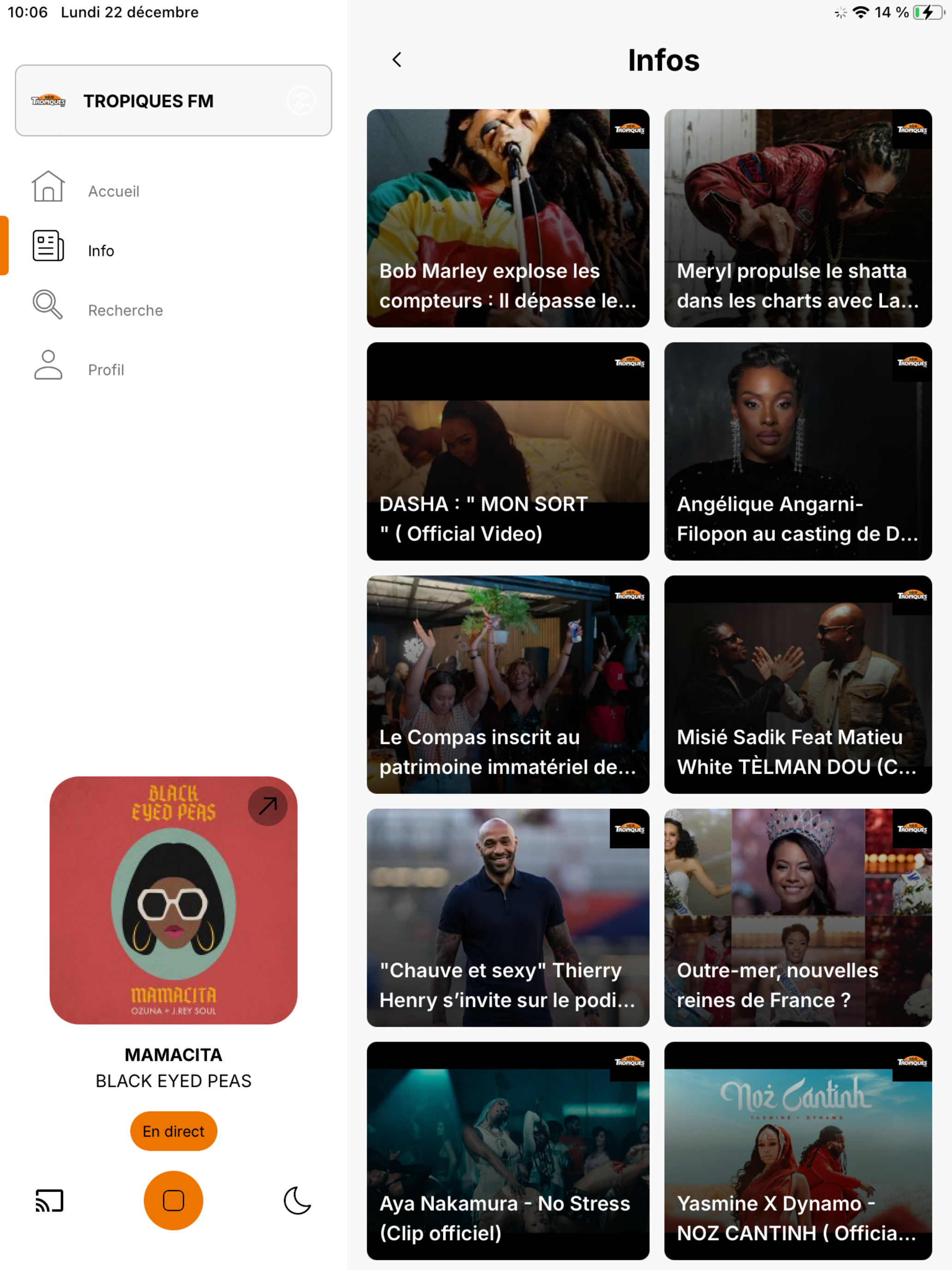Open the Outre-mer nouvelles reines article
This screenshot has width=952, height=1270.
(x=798, y=917)
